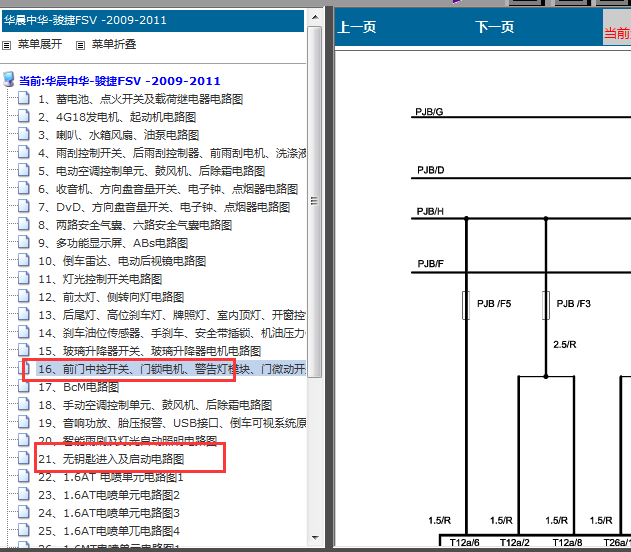This screenshot has width=631, height=552.
Task: Open item 6 收音机、方向盘音量开关 diagram
Action: coord(168,189)
